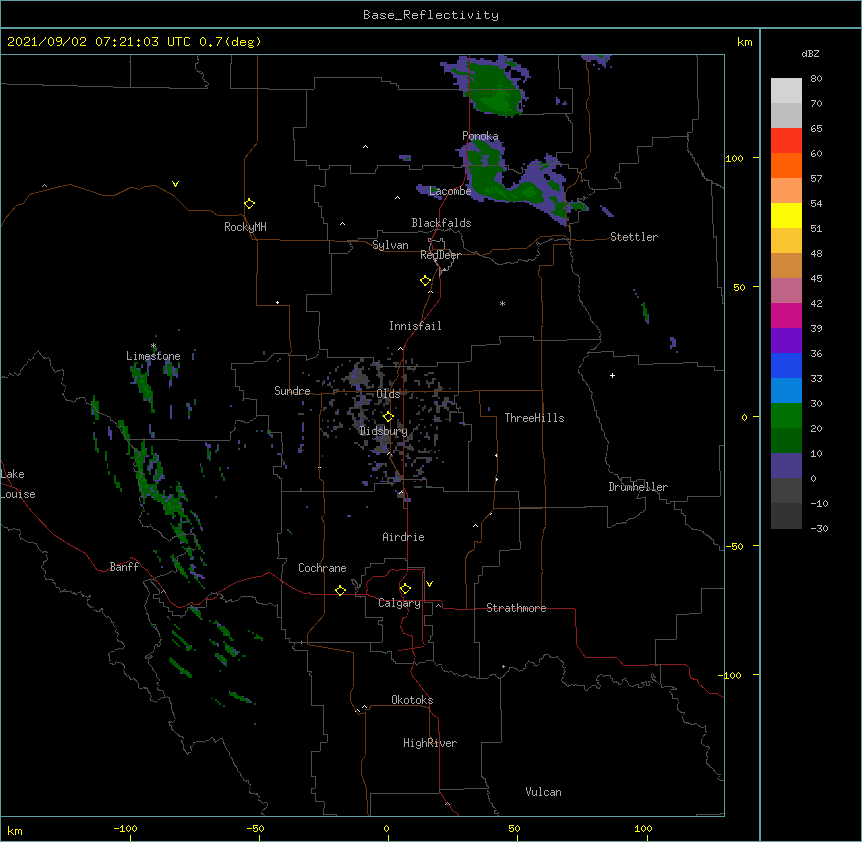862x842 pixels.
Task: Click the Blackfalds city label
Action: click(x=441, y=223)
